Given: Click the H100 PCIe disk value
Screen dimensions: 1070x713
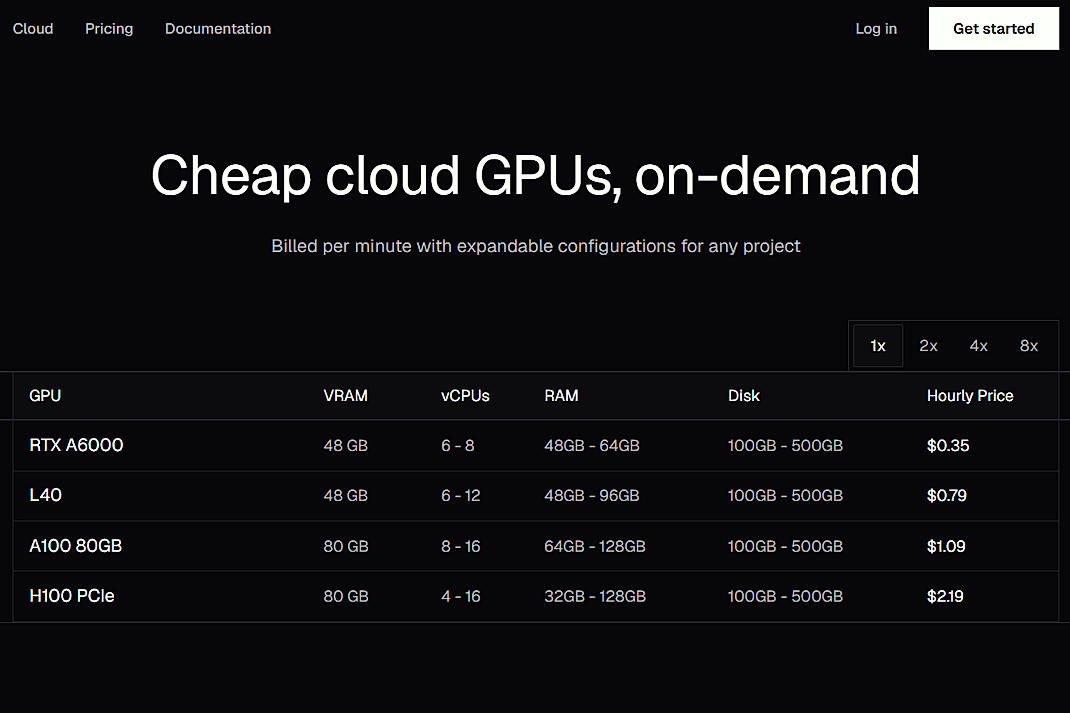Looking at the screenshot, I should coord(785,596).
